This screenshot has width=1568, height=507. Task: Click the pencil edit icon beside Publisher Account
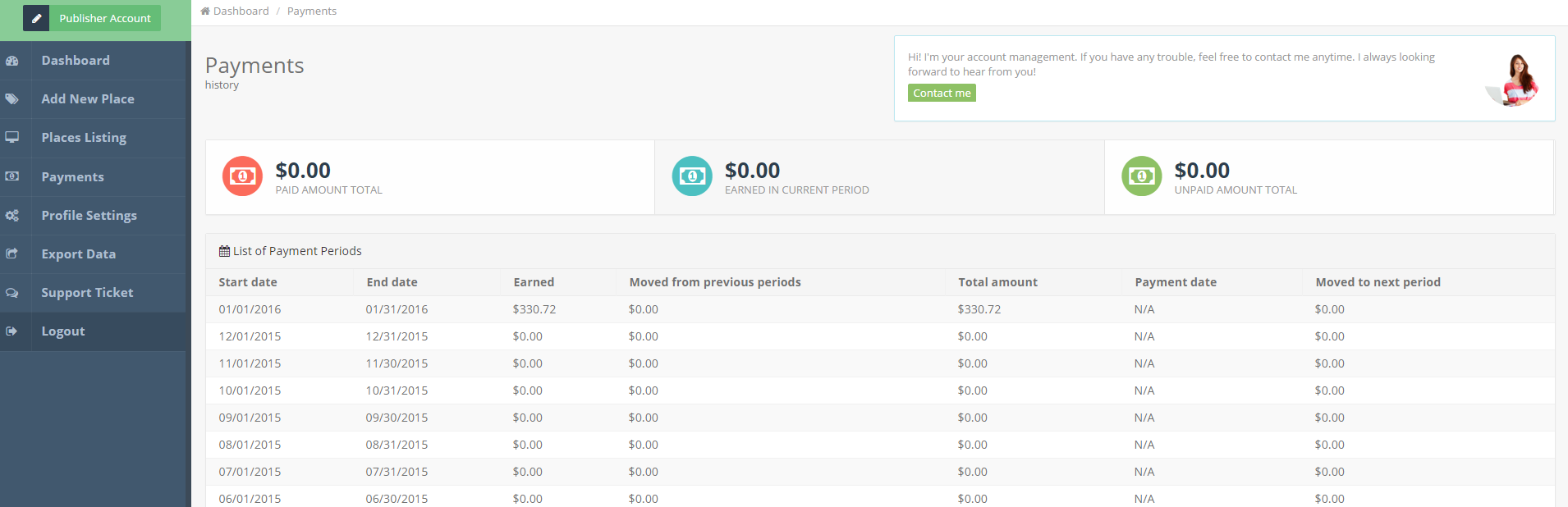point(36,18)
